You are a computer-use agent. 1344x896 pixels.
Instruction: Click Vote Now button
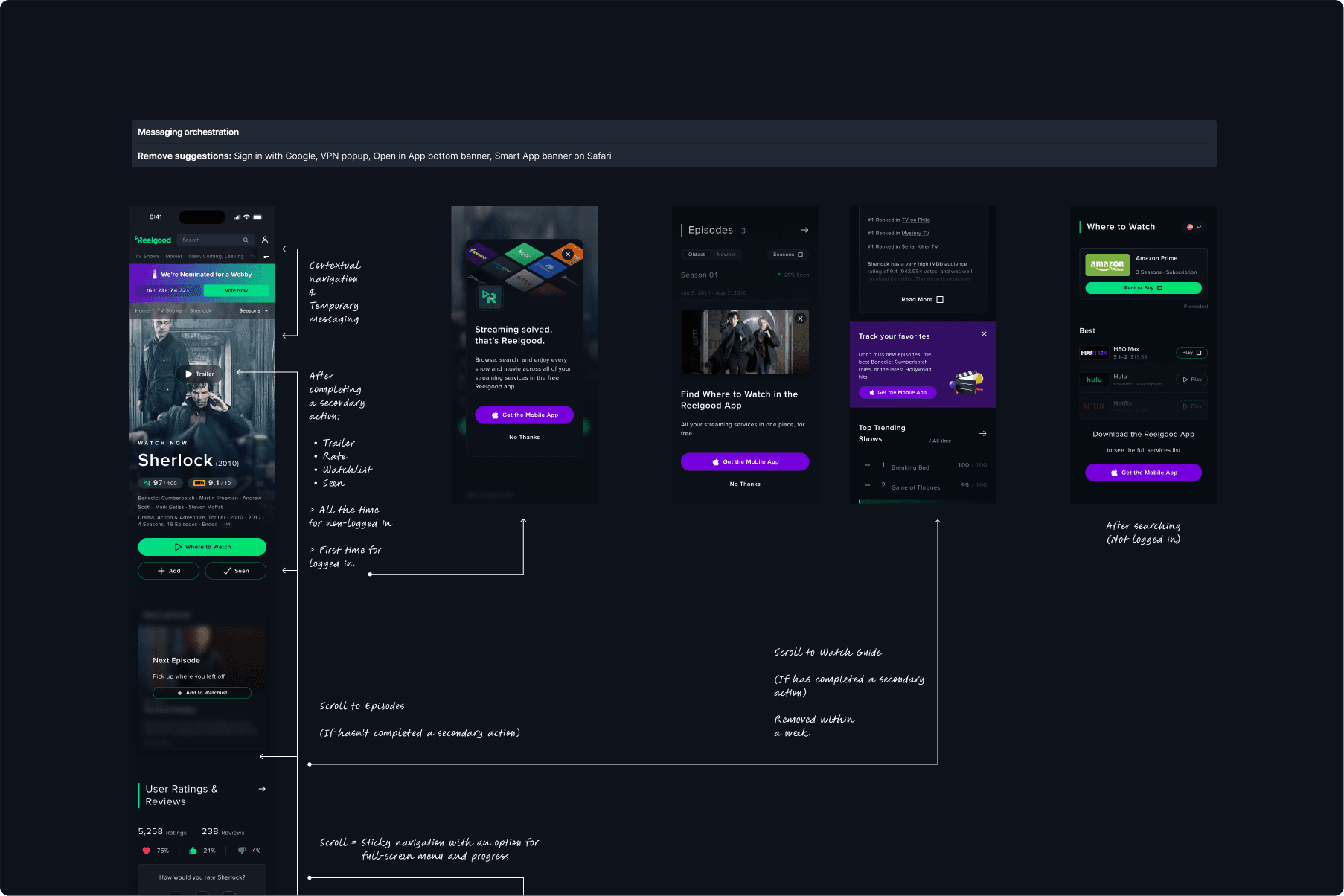pos(237,290)
